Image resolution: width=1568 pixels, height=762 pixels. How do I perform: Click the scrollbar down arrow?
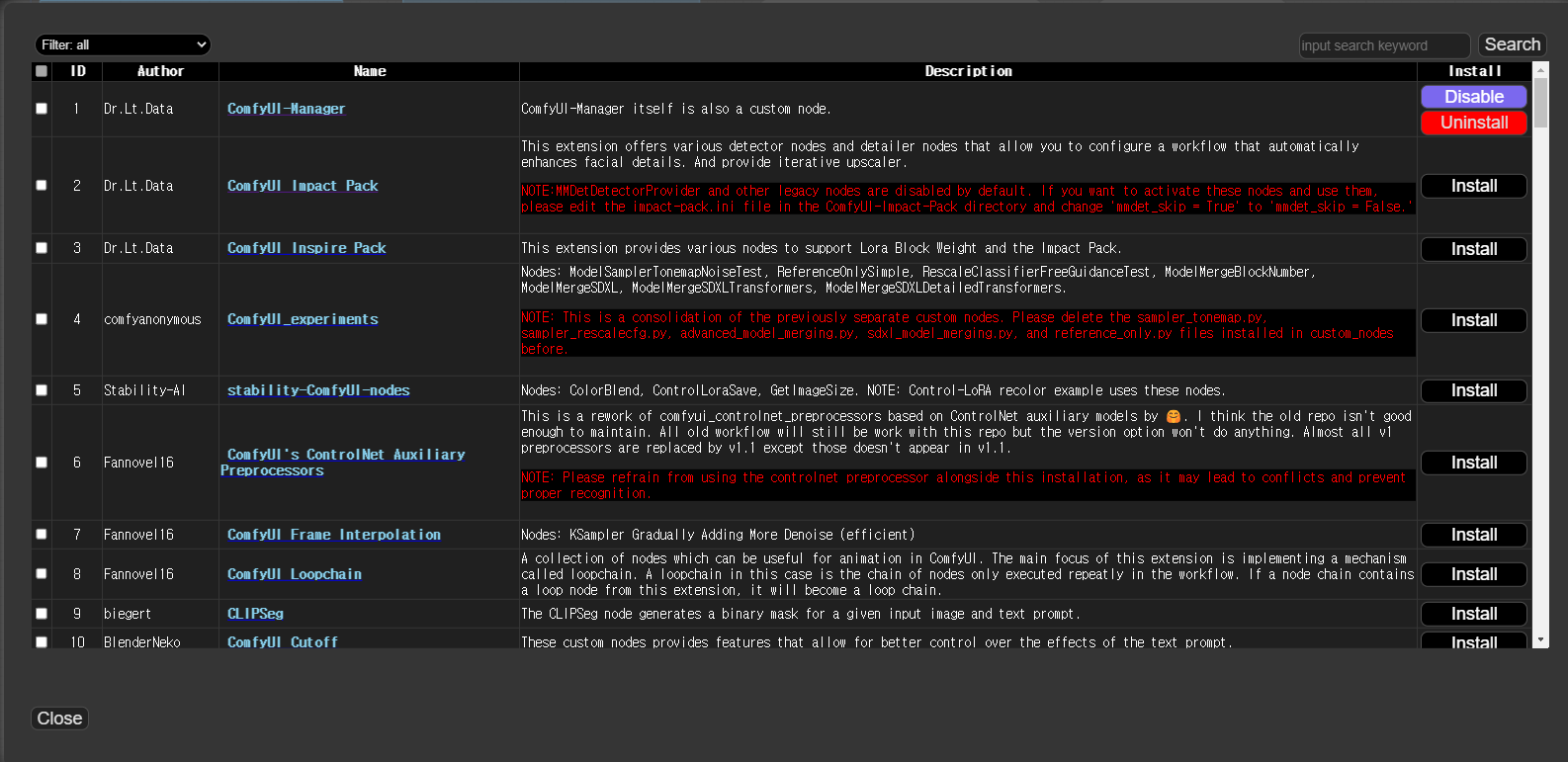pos(1540,640)
